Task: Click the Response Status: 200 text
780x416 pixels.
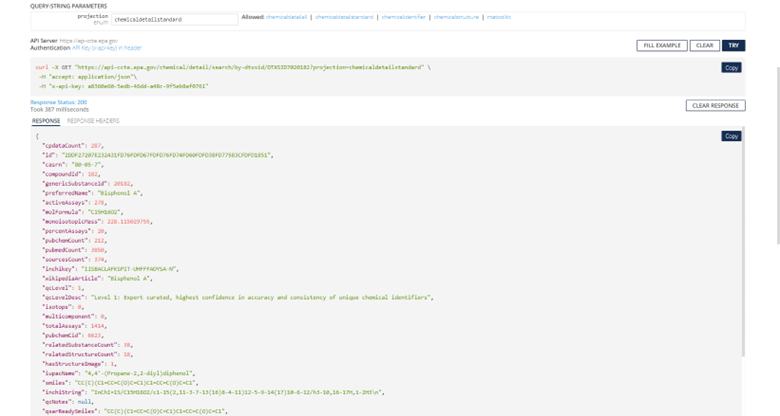Action: point(59,102)
